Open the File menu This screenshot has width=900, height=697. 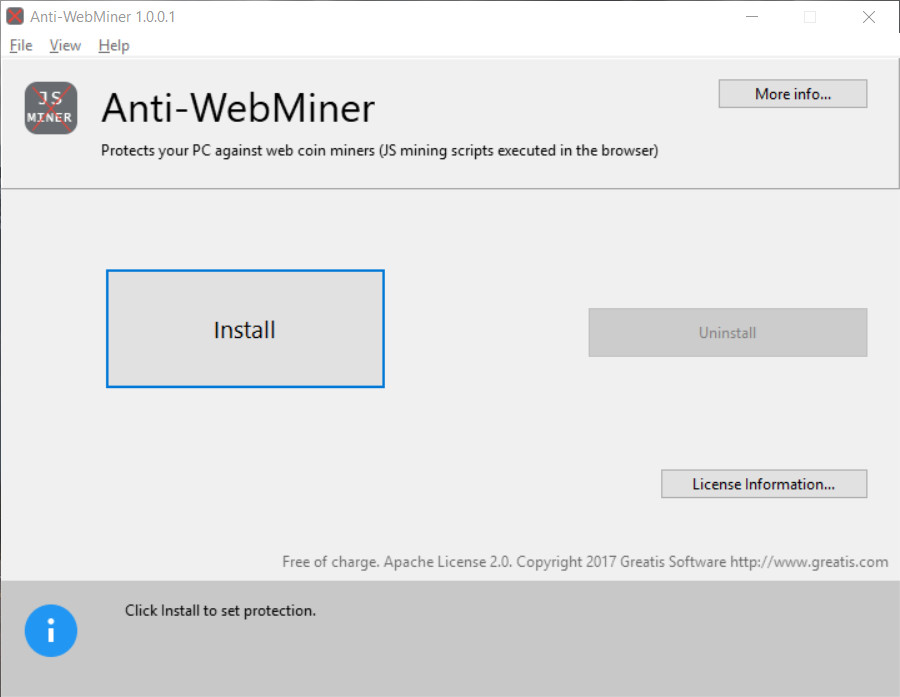pos(21,45)
